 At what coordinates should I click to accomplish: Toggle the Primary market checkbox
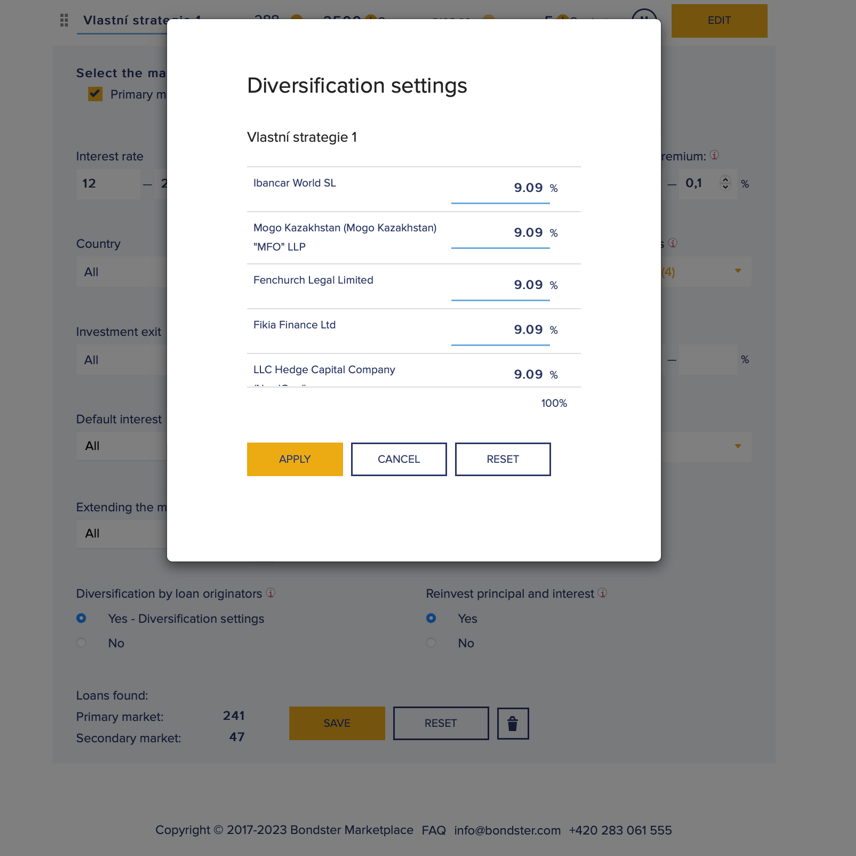tap(95, 94)
